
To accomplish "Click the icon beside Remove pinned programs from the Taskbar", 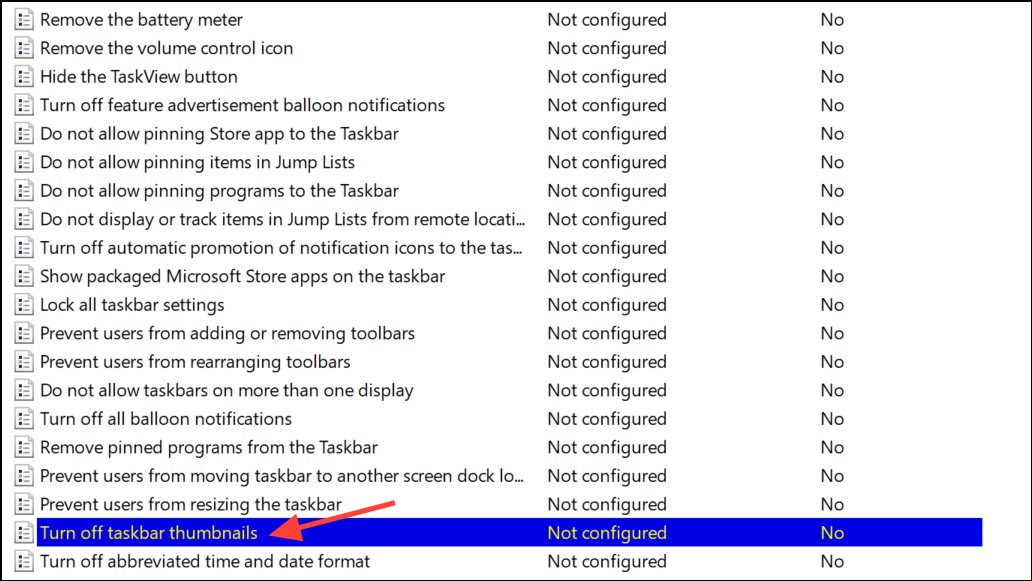I will point(24,447).
